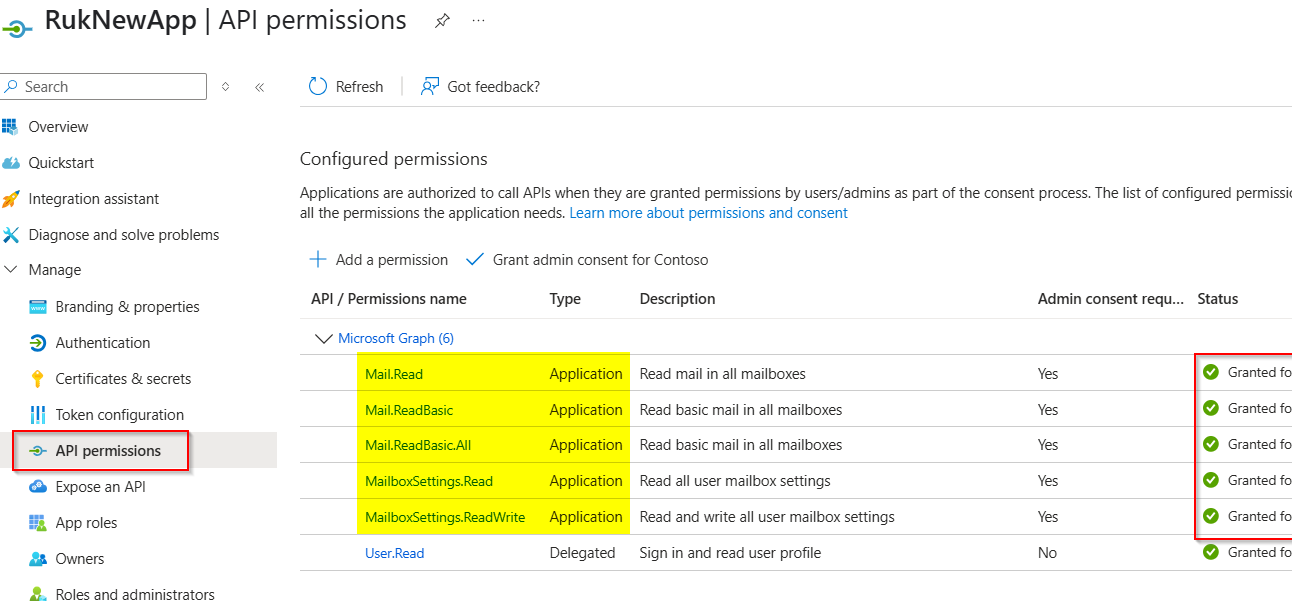Click the Got feedback icon
This screenshot has width=1292, height=601.
tap(430, 87)
